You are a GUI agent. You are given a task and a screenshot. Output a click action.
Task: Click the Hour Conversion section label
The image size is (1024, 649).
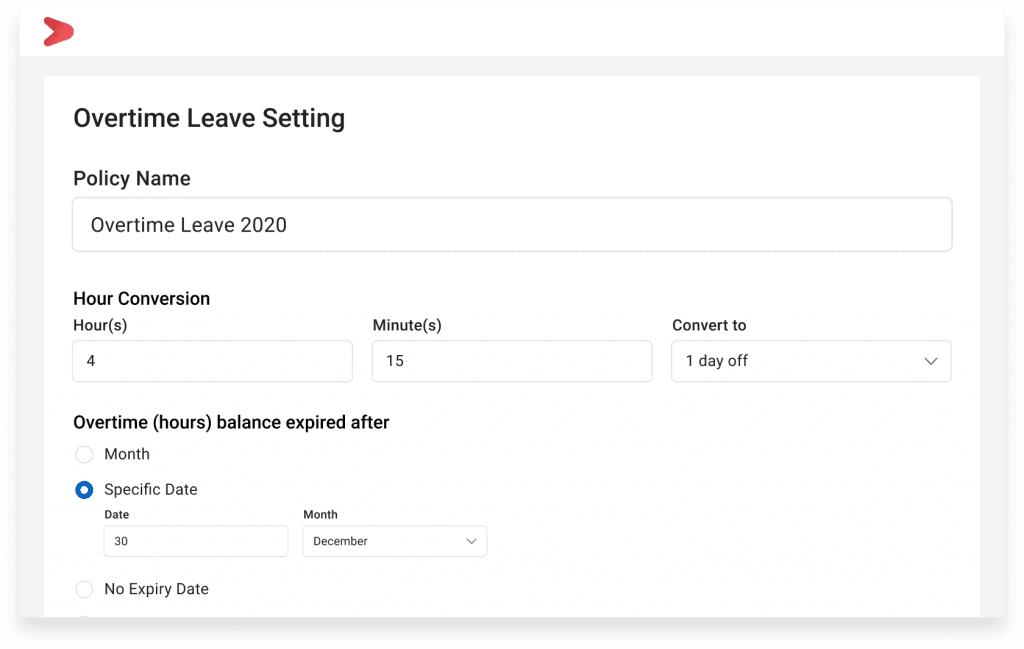click(x=141, y=298)
